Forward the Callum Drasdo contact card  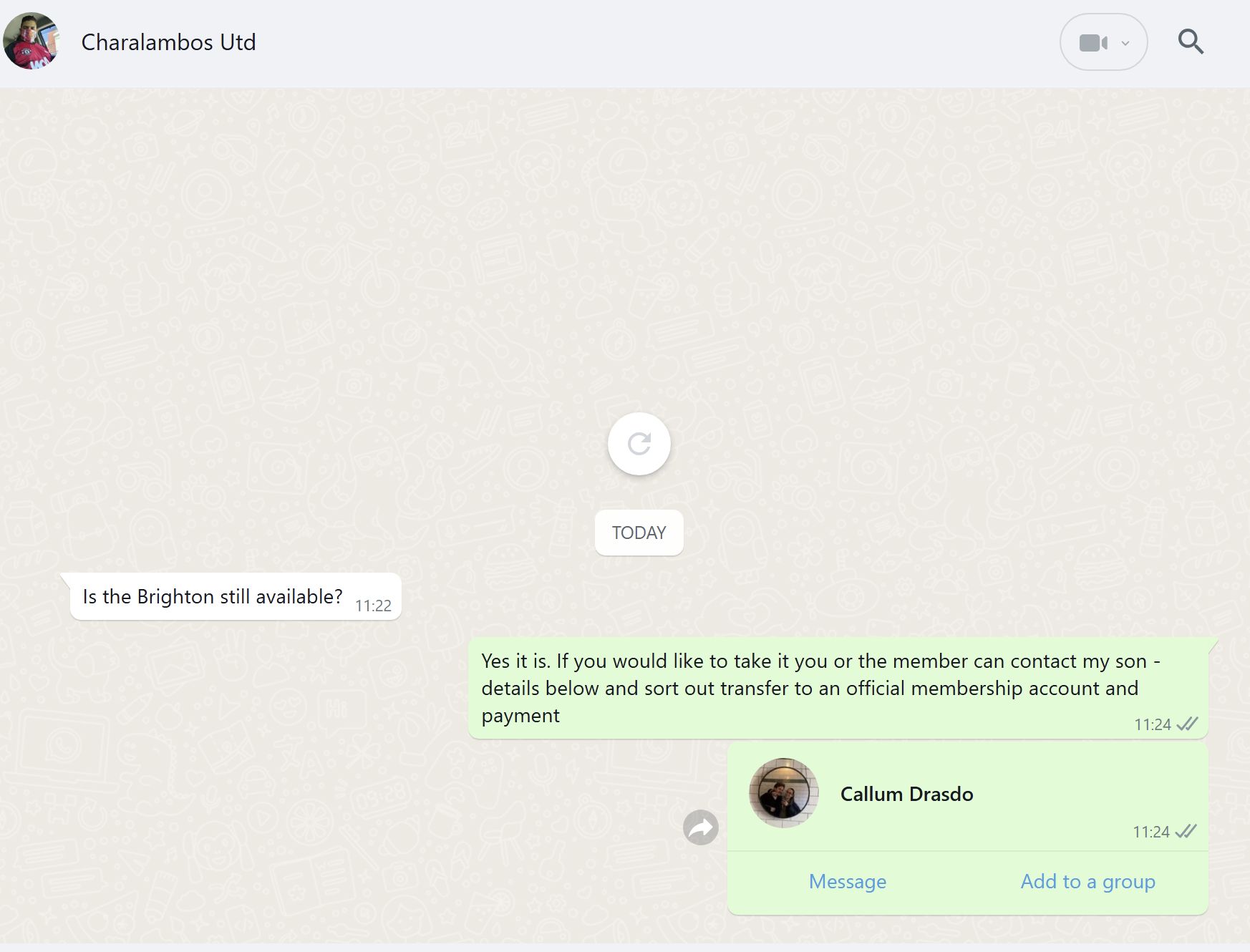(x=700, y=827)
